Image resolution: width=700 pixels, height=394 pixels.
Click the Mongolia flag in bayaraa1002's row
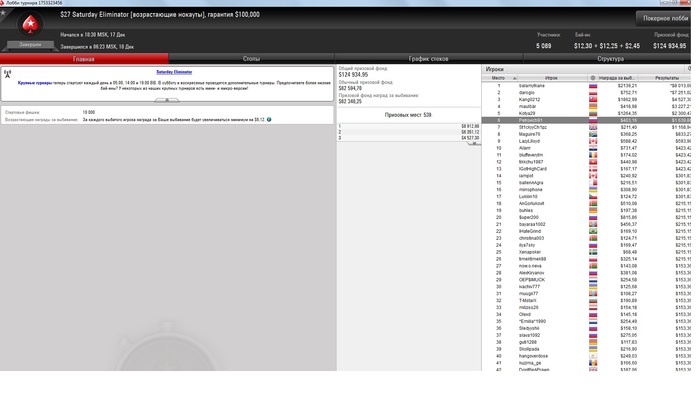[593, 224]
